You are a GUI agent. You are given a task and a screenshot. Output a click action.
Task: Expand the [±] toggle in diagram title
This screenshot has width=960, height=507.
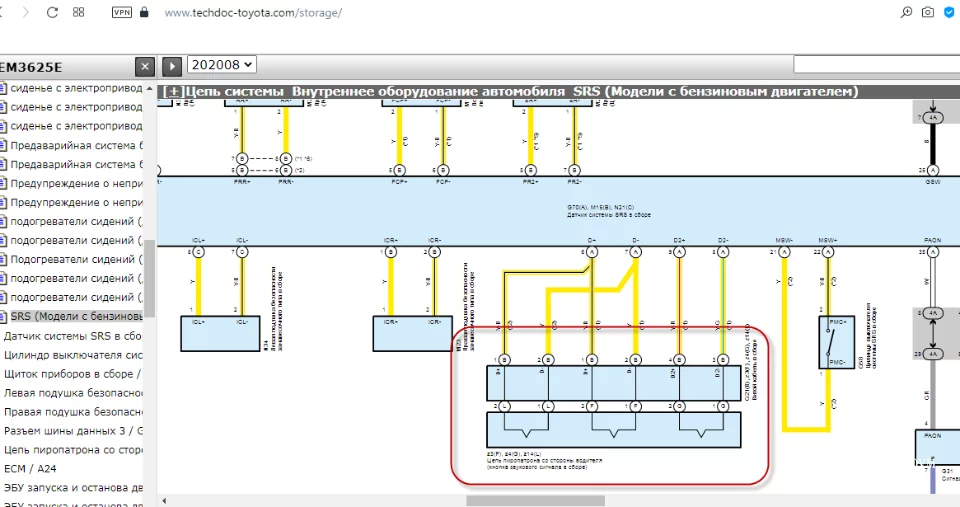point(173,91)
